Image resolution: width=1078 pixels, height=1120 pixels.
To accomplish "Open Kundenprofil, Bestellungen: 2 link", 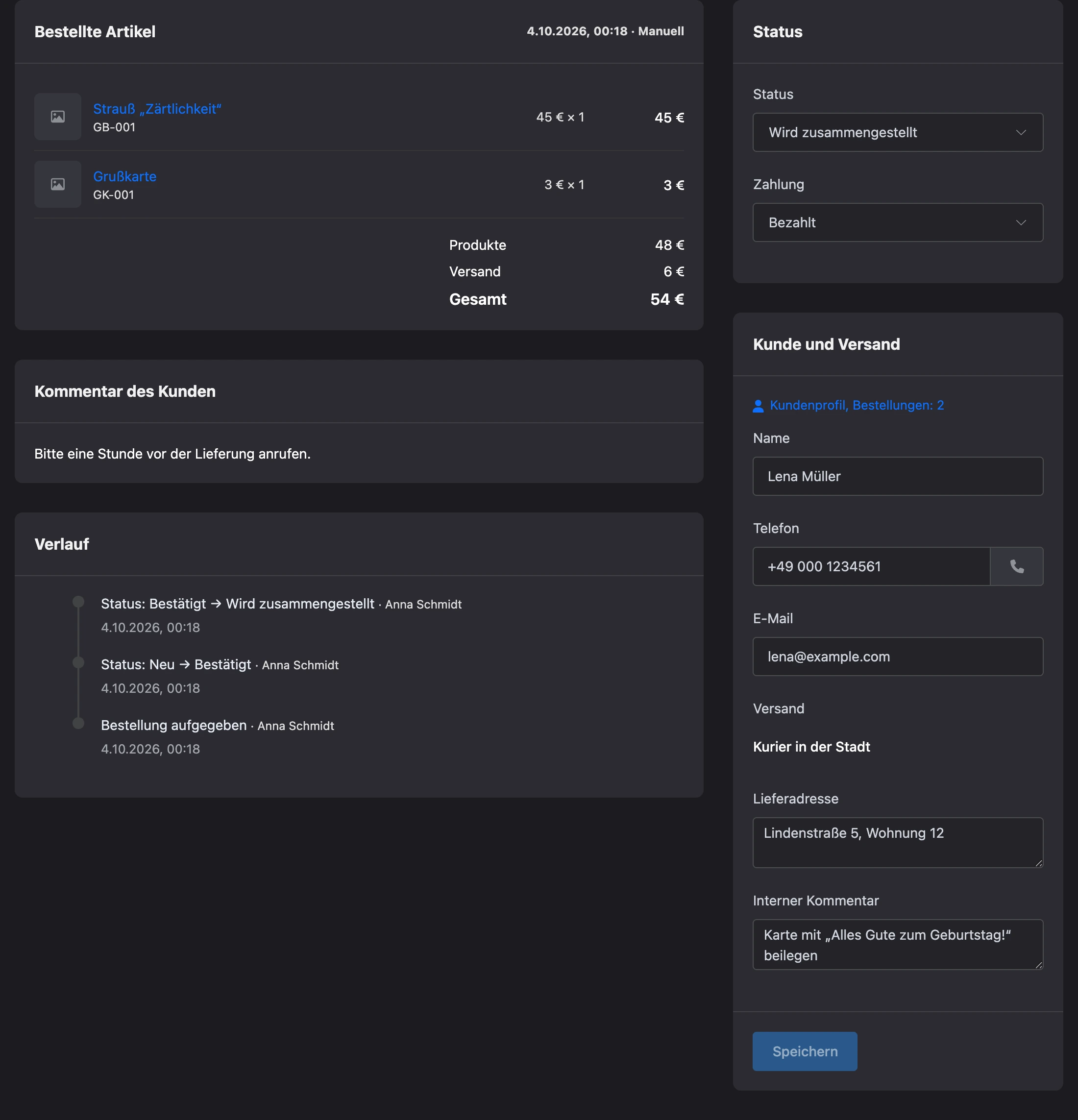I will (x=857, y=405).
